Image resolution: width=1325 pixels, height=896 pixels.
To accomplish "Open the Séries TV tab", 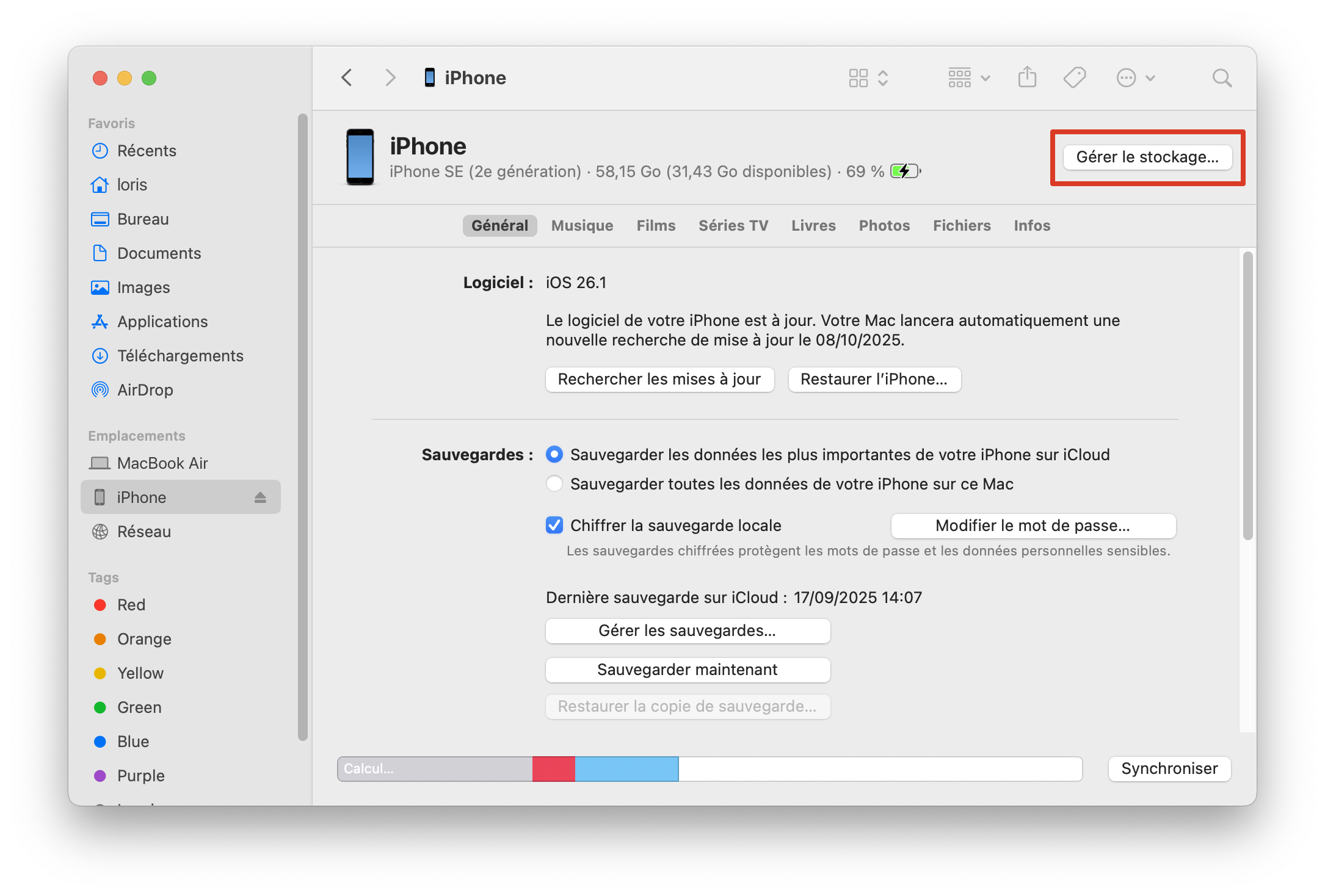I will [733, 225].
